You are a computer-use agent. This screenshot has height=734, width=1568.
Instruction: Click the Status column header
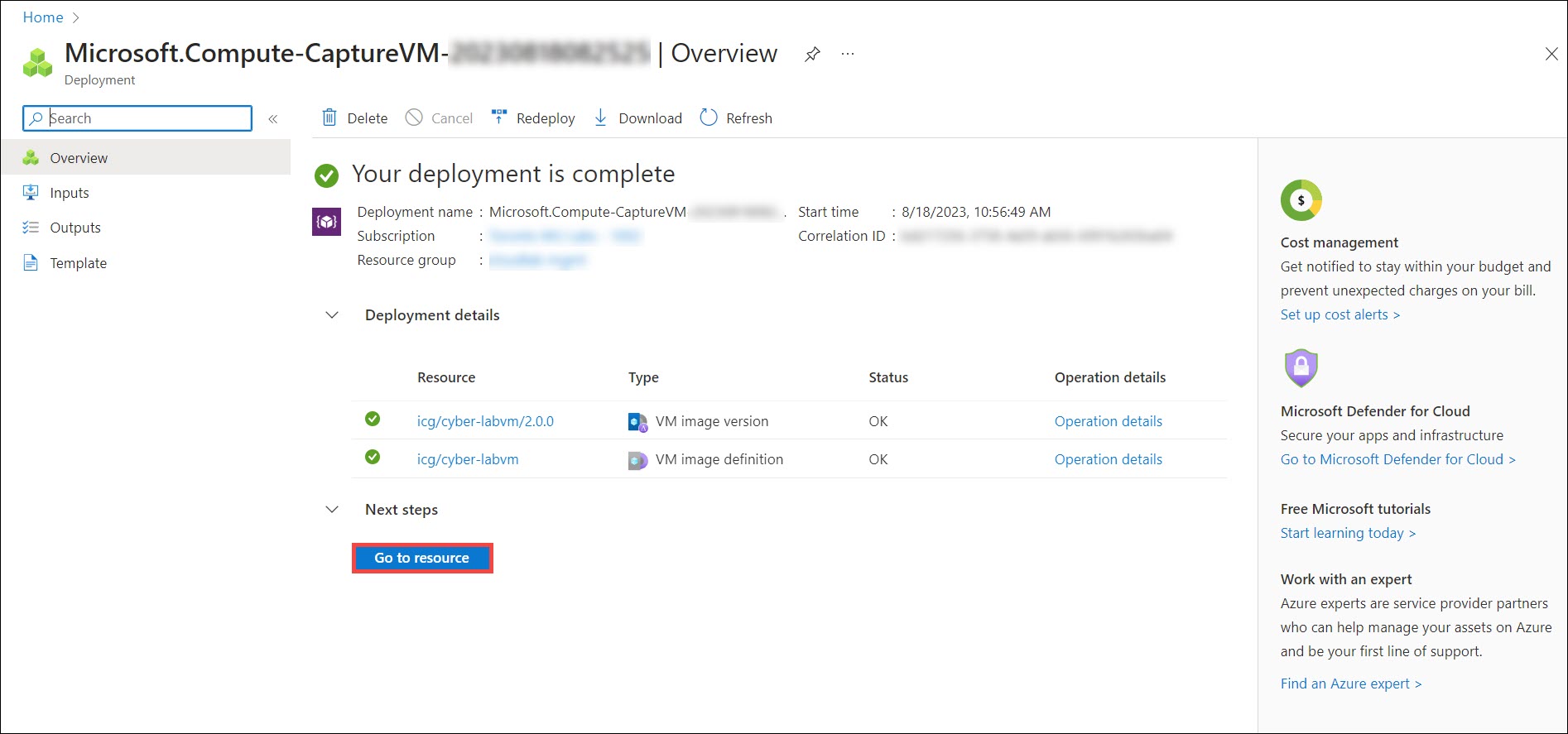pyautogui.click(x=888, y=377)
